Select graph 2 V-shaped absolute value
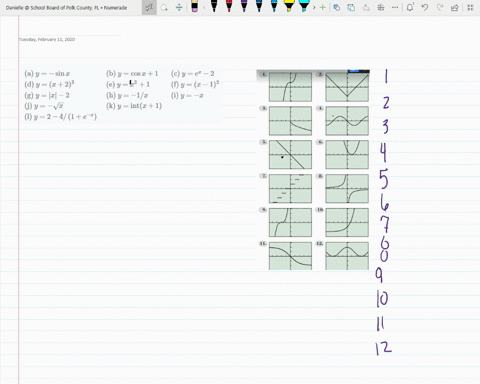The height and width of the screenshot is (384, 480). point(347,87)
